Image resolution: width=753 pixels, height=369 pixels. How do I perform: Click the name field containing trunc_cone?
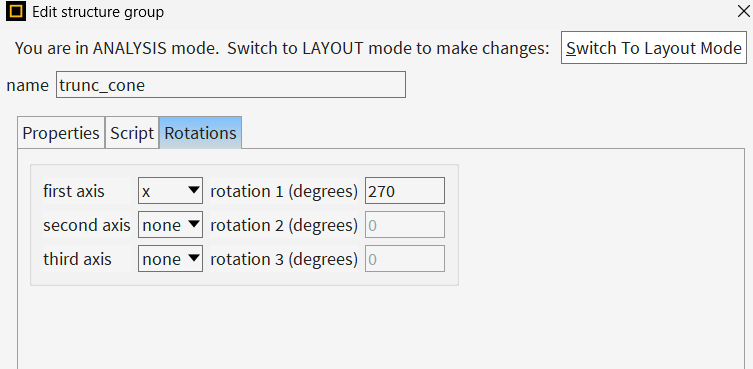click(231, 85)
